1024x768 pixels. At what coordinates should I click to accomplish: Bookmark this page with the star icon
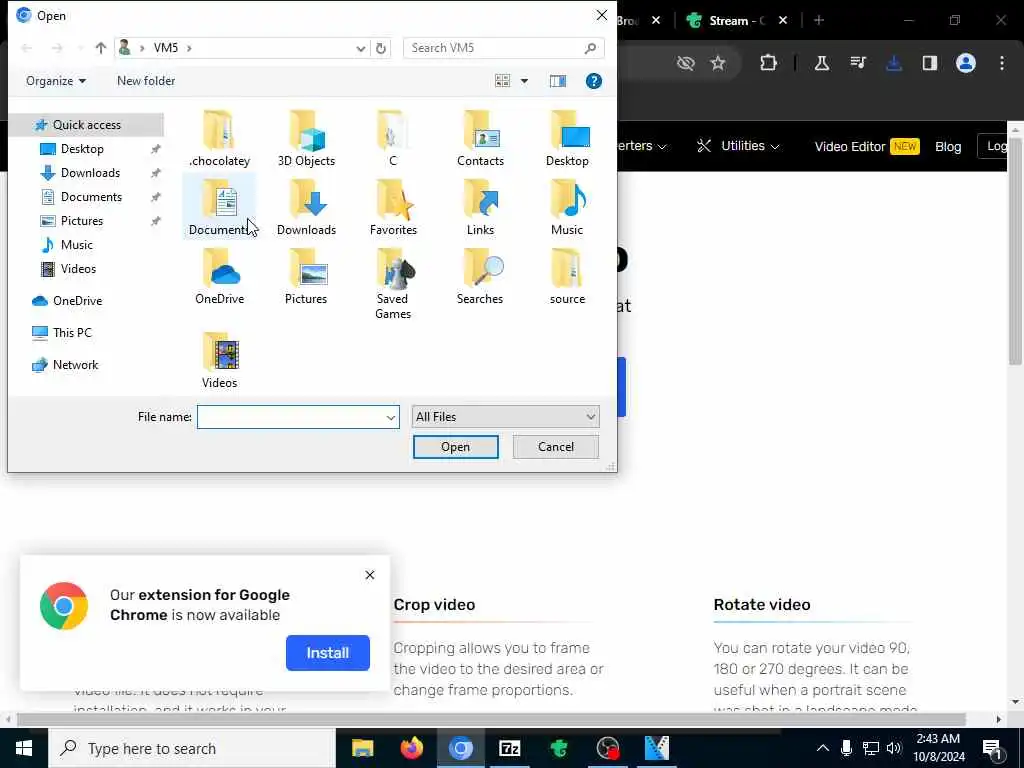(718, 63)
